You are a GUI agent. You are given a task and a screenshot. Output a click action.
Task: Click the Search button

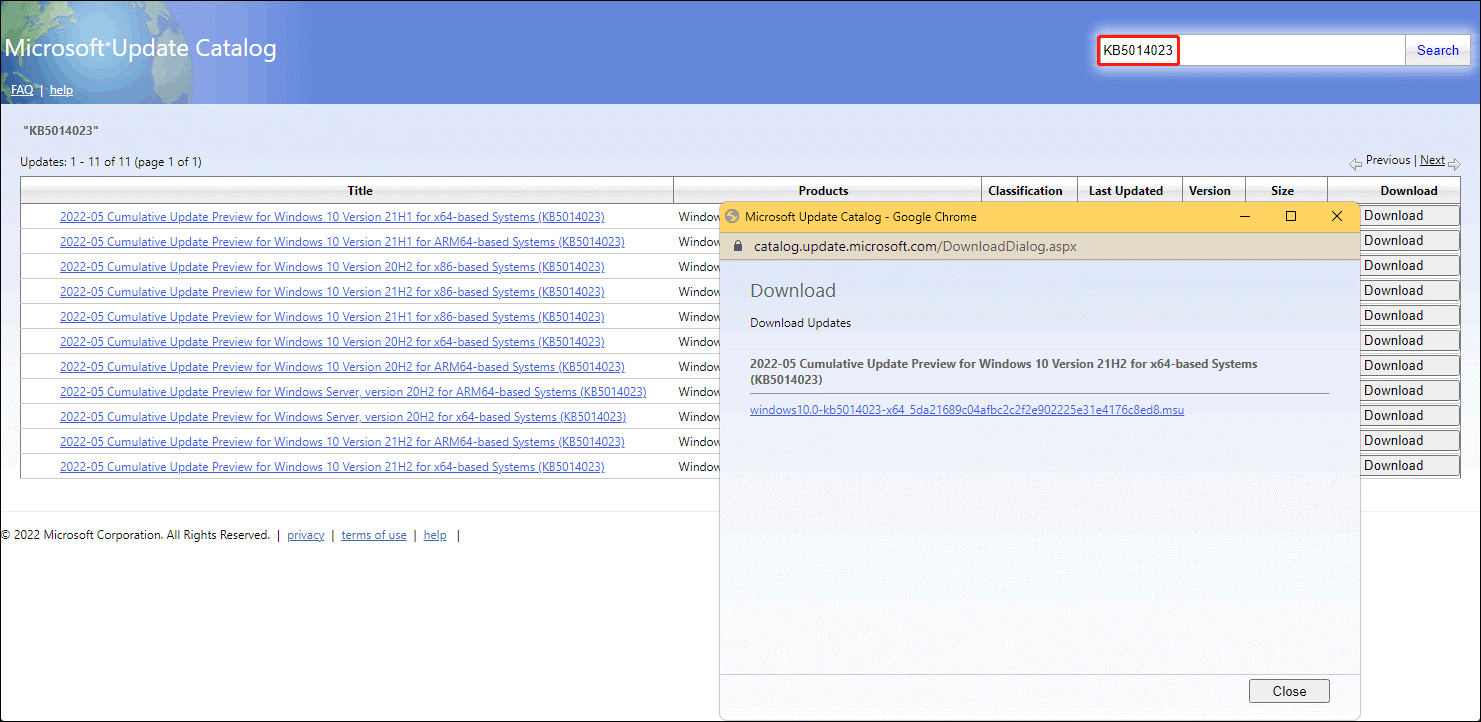(x=1438, y=50)
